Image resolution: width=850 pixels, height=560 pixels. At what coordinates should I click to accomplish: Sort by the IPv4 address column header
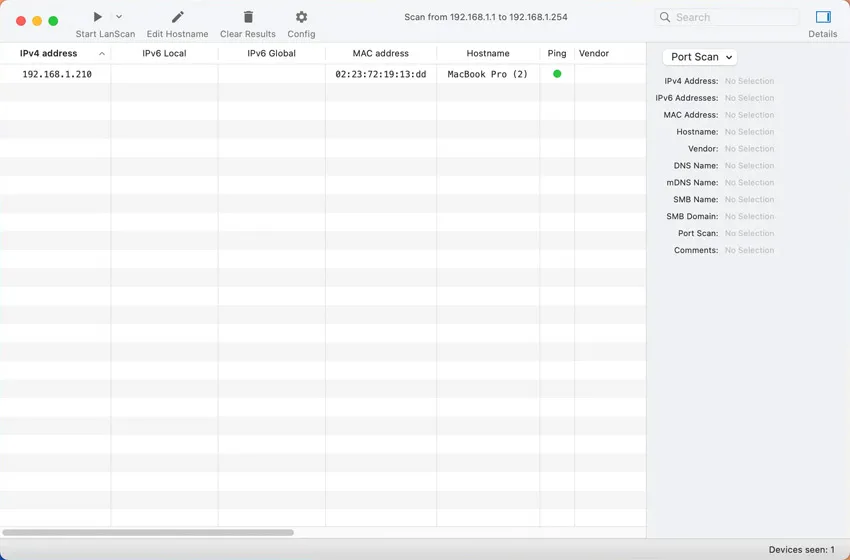(x=49, y=53)
